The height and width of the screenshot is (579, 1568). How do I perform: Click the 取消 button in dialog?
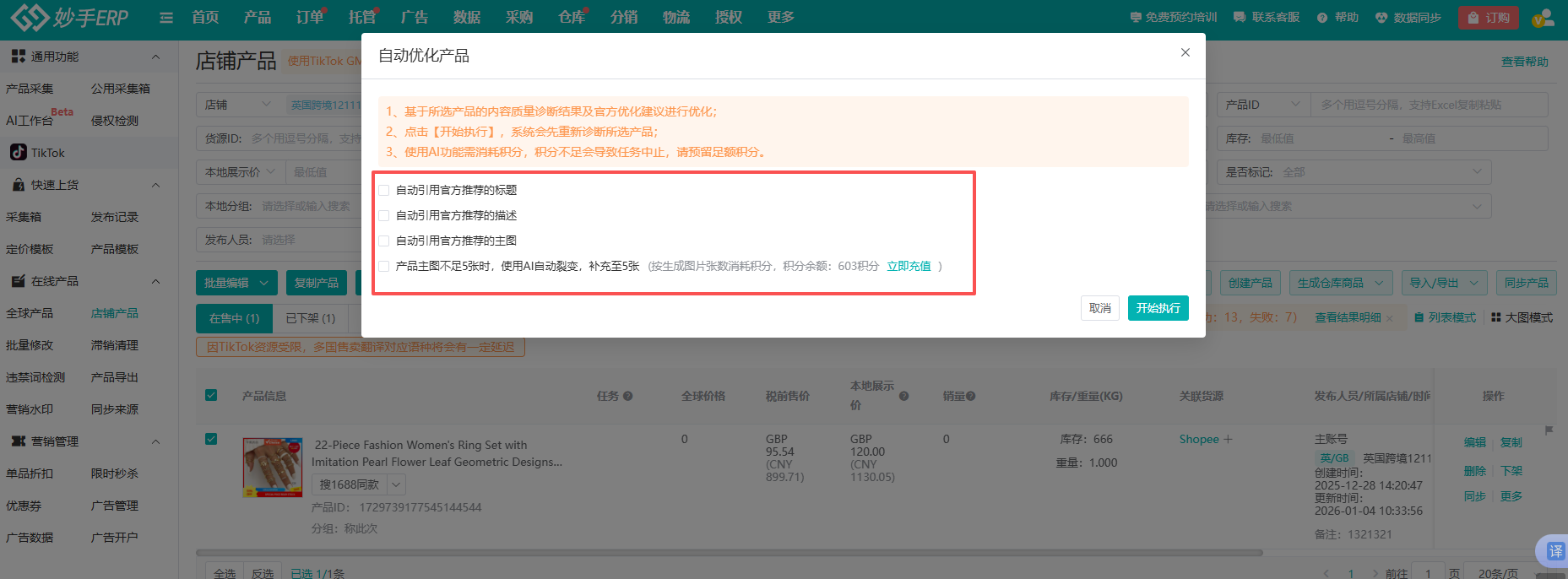click(1099, 308)
